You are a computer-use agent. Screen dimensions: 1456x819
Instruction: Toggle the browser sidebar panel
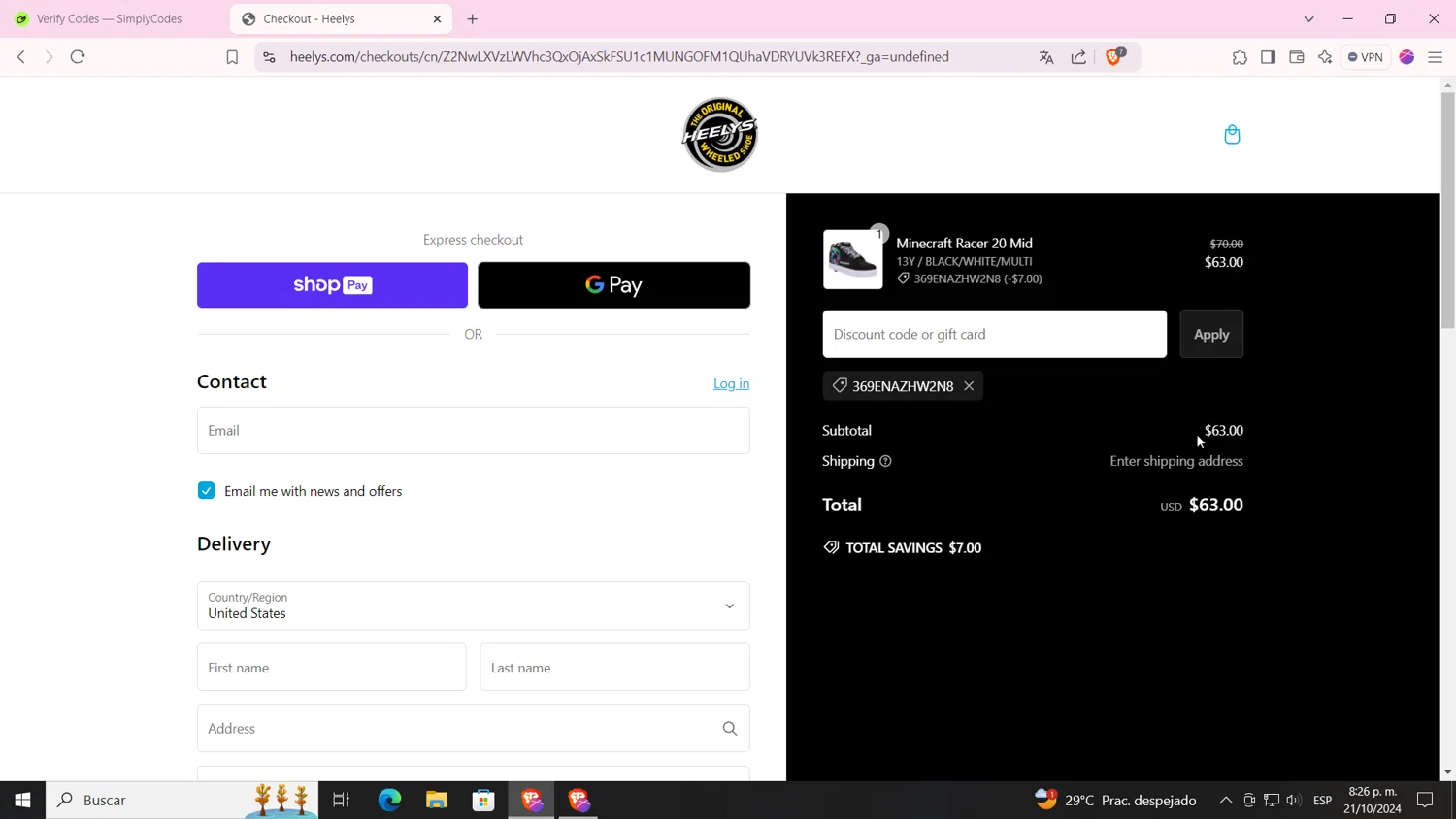[x=1268, y=57]
